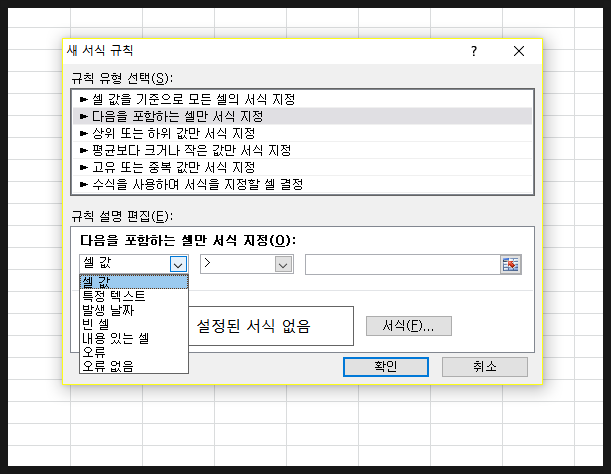This screenshot has height=474, width=611.
Task: Select rule type 다음을 포함하는 셀만 서식 지정
Action: (x=302, y=116)
